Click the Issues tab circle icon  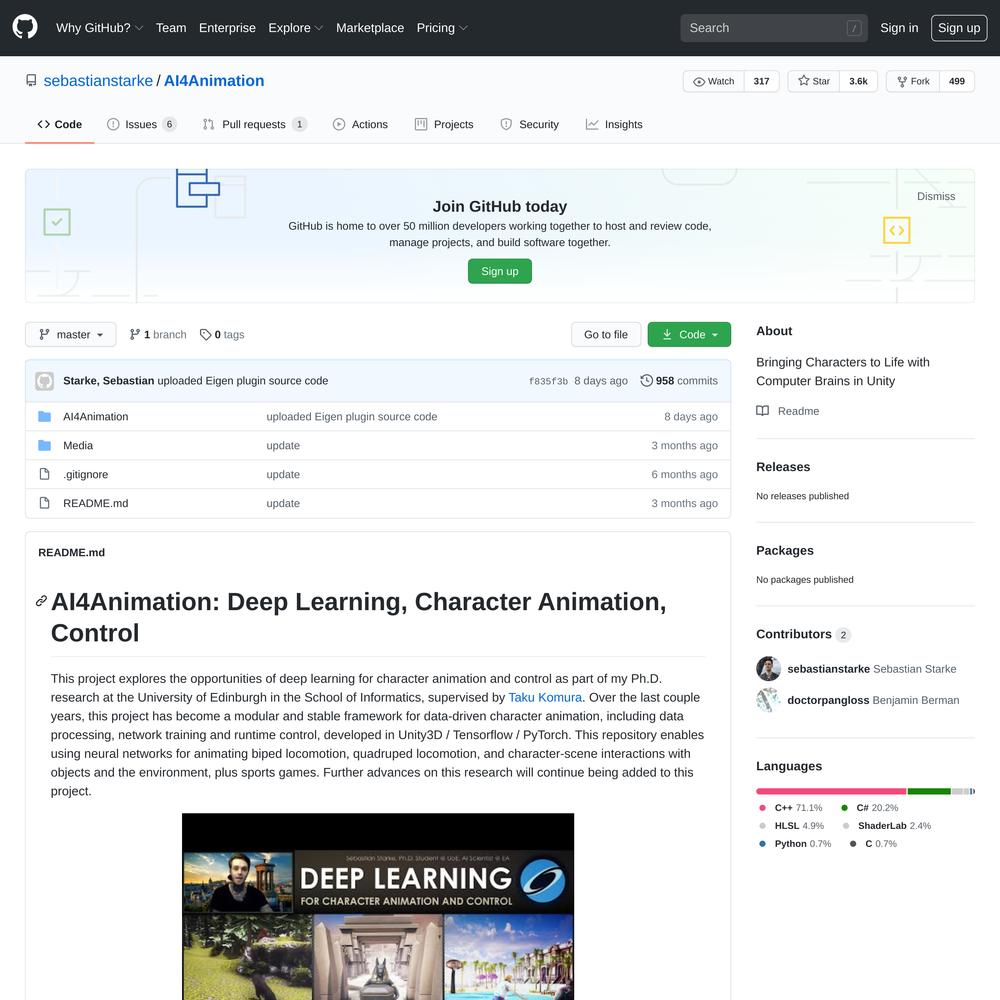point(113,124)
